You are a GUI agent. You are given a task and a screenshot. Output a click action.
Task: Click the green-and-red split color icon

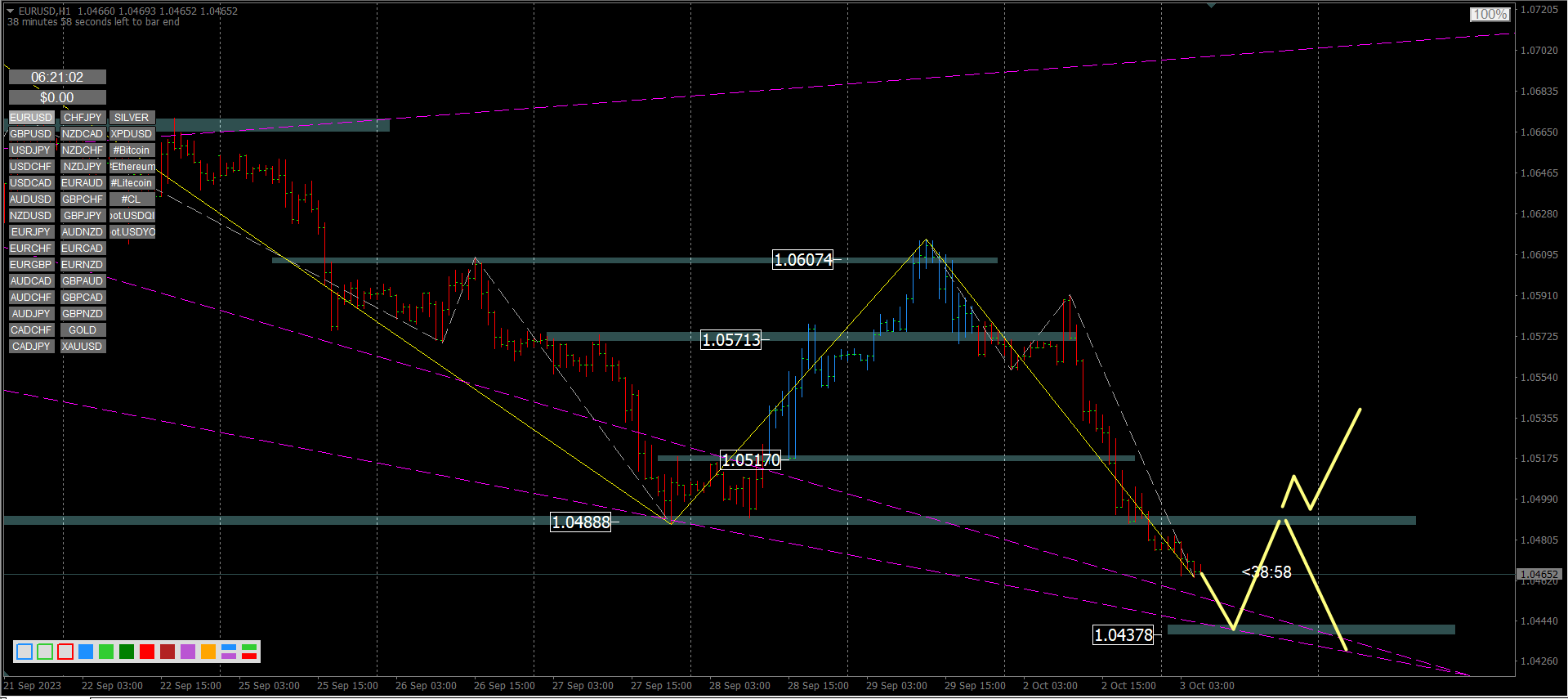[x=249, y=652]
